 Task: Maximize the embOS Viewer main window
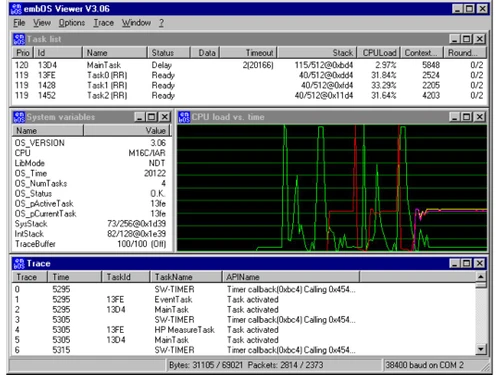click(469, 9)
